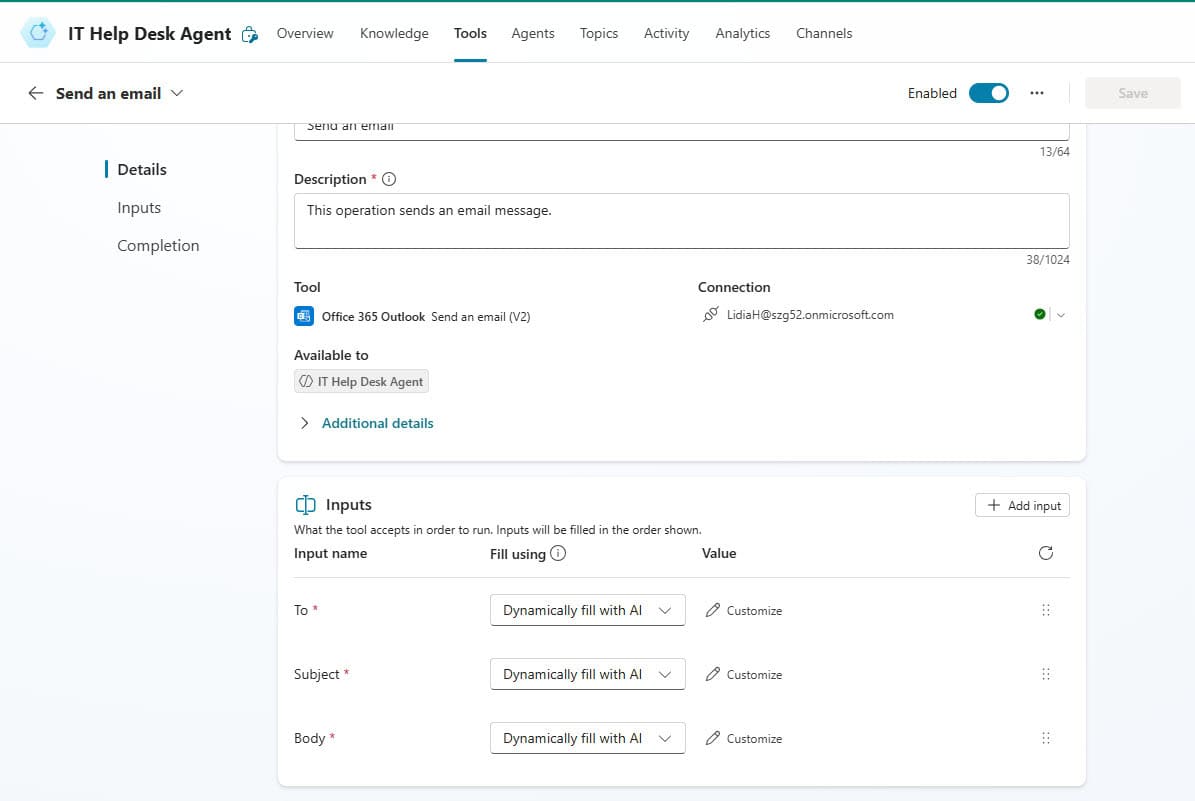Click the refresh inputs icon
Viewport: 1195px width, 801px height.
(1046, 553)
